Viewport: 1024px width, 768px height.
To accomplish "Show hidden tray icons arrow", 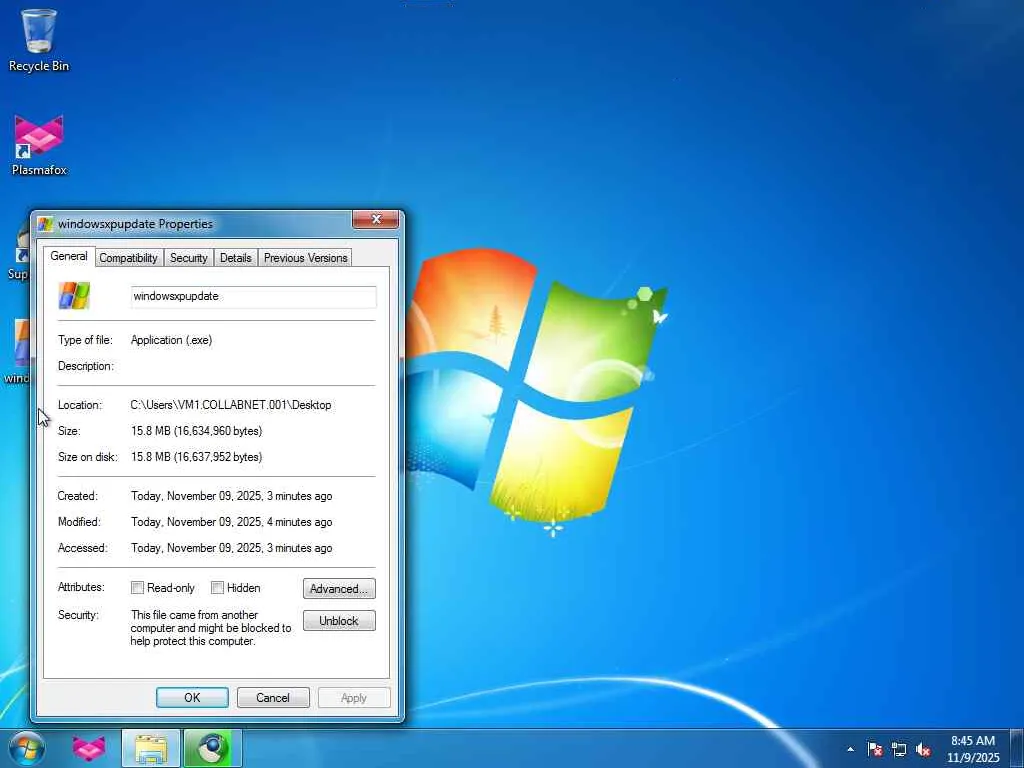I will click(850, 749).
